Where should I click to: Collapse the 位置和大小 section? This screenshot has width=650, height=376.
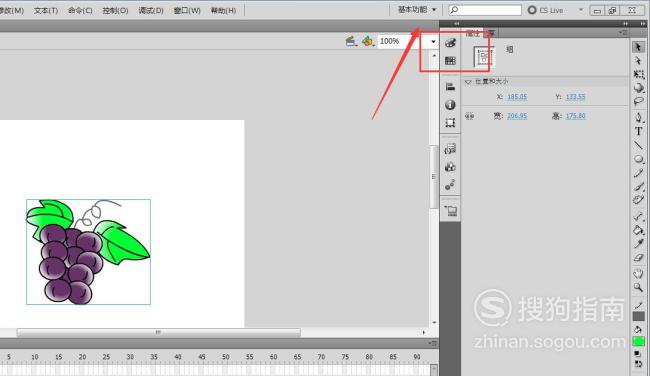tap(468, 82)
